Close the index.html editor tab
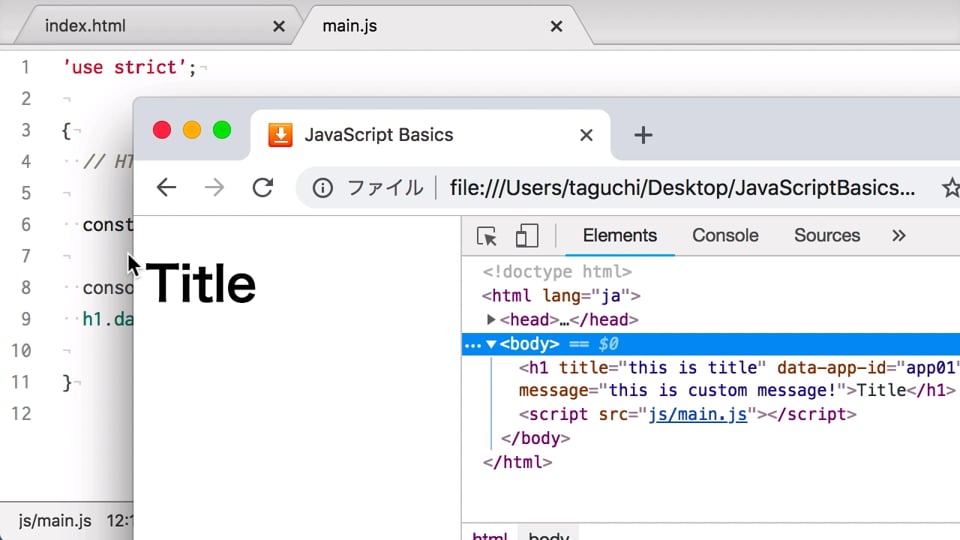This screenshot has height=540, width=960. click(279, 26)
